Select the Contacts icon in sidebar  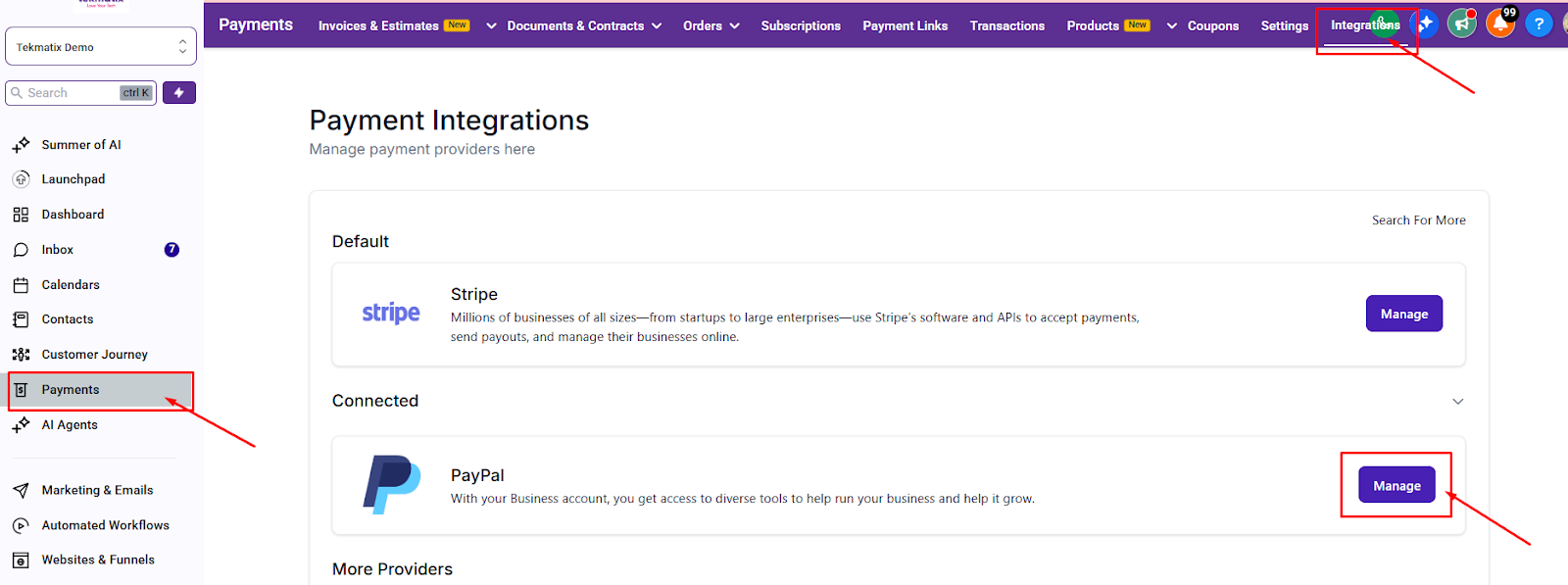tap(21, 319)
